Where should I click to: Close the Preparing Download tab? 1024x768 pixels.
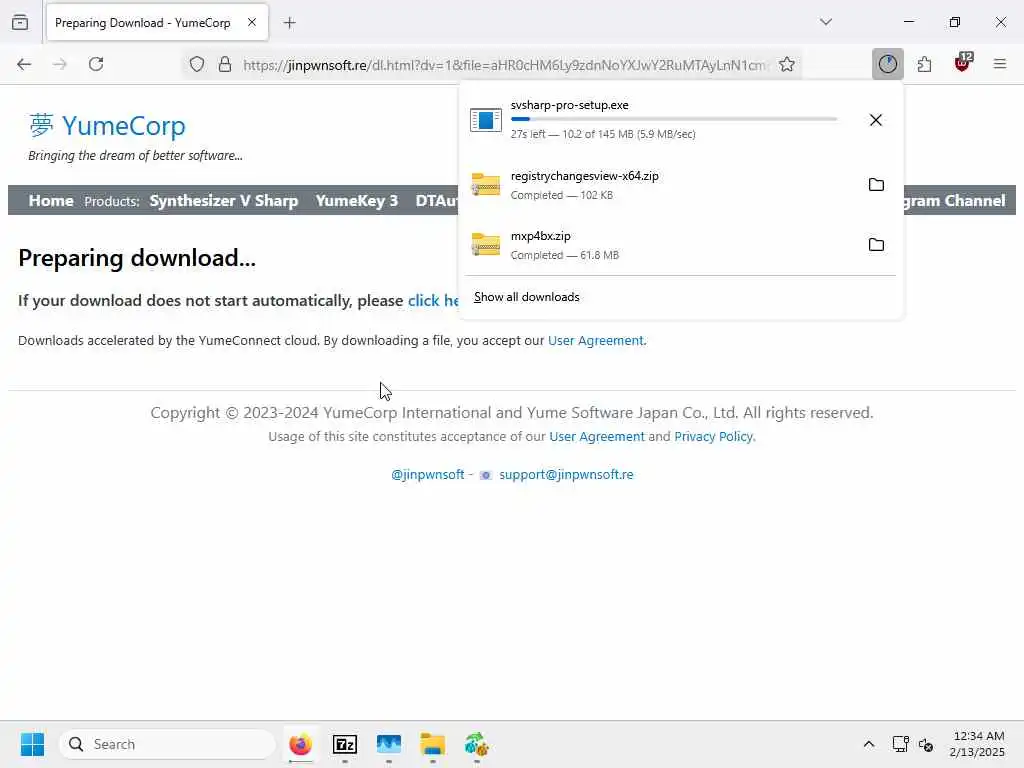(252, 22)
